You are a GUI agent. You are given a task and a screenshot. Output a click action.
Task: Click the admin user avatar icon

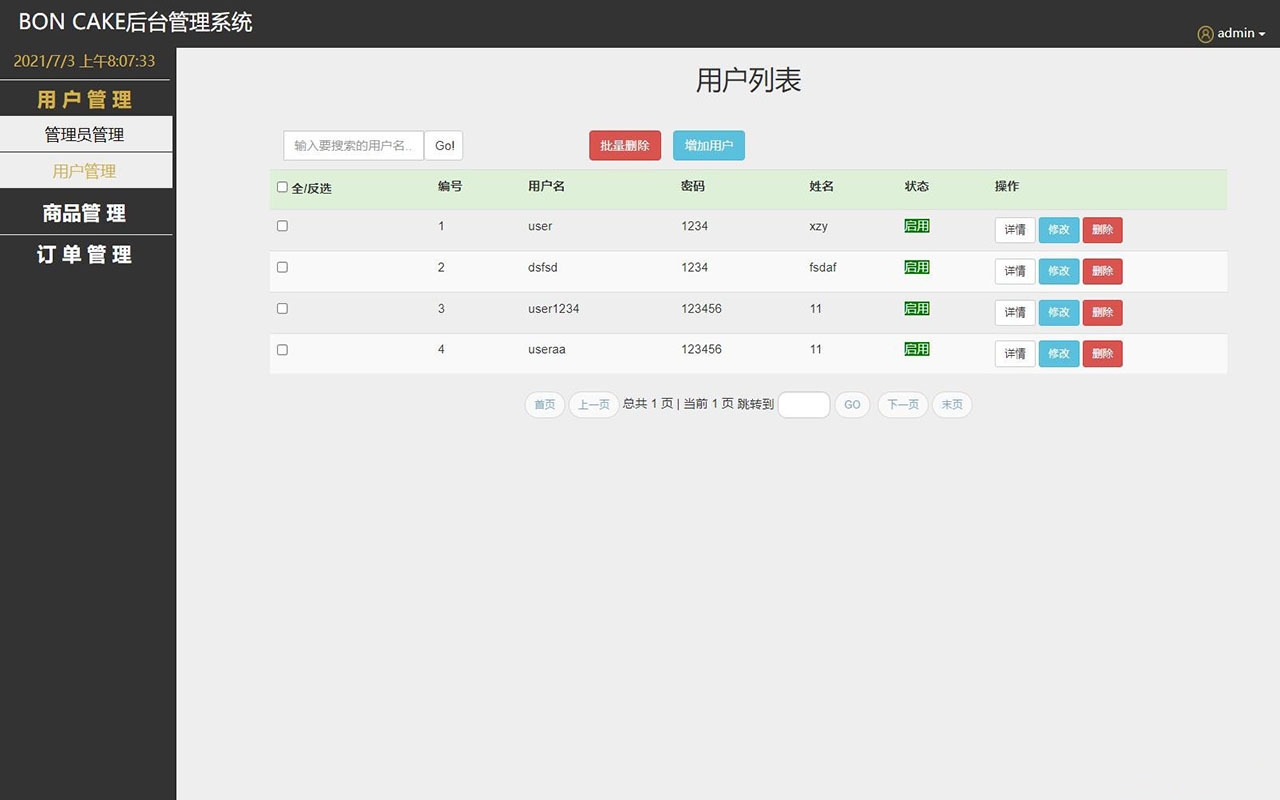click(x=1205, y=34)
